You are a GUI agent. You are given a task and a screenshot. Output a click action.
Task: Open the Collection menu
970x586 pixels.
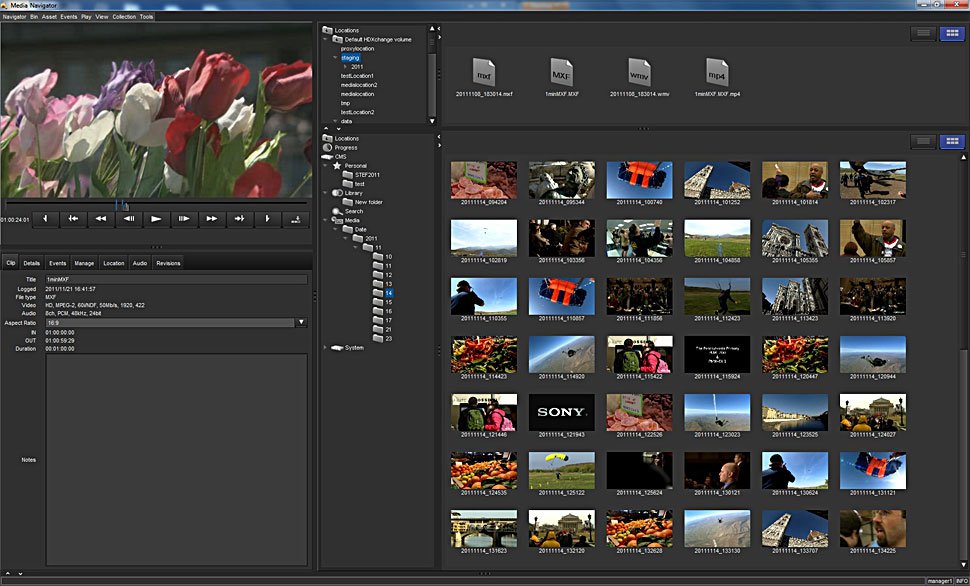(x=124, y=17)
